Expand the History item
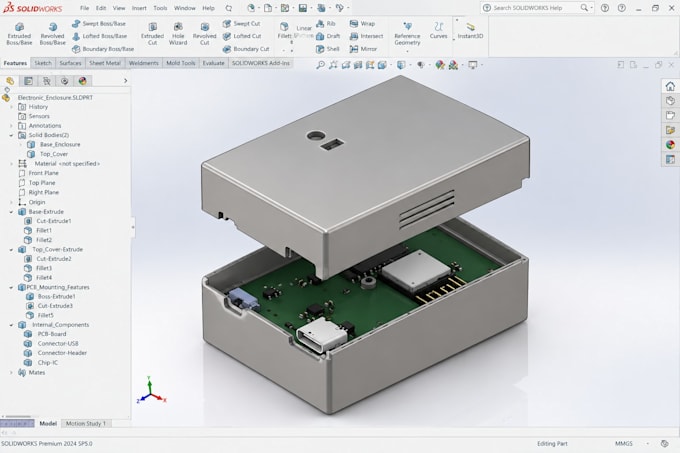Viewport: 680px width, 453px height. point(11,107)
